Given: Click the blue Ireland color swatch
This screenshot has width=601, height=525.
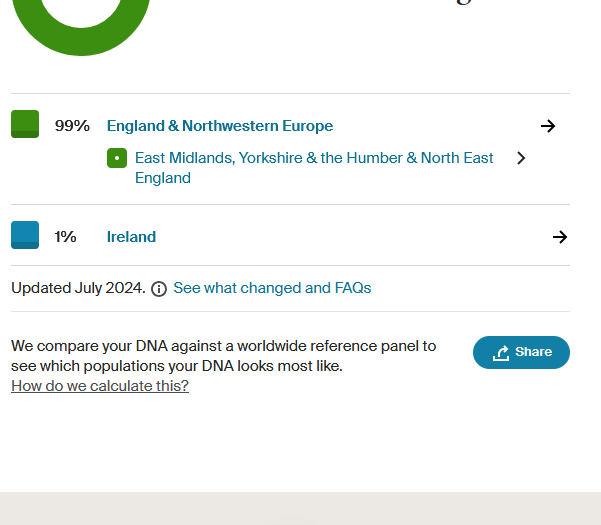Looking at the screenshot, I should pyautogui.click(x=25, y=236).
